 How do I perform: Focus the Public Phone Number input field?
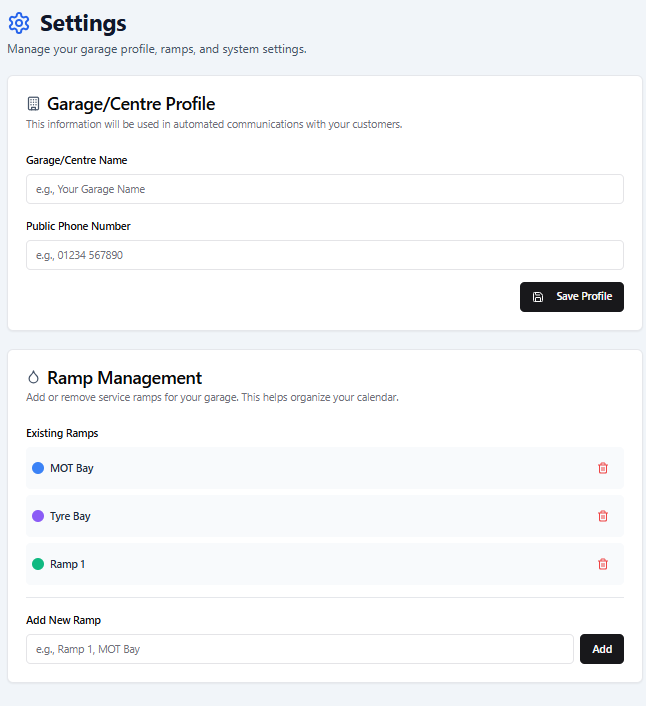coord(324,255)
